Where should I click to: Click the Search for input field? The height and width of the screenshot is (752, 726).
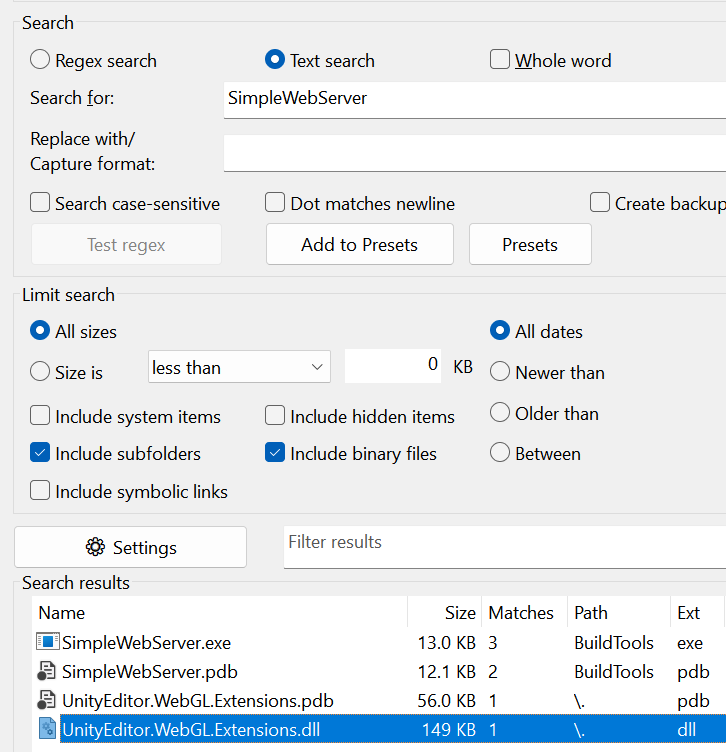475,99
